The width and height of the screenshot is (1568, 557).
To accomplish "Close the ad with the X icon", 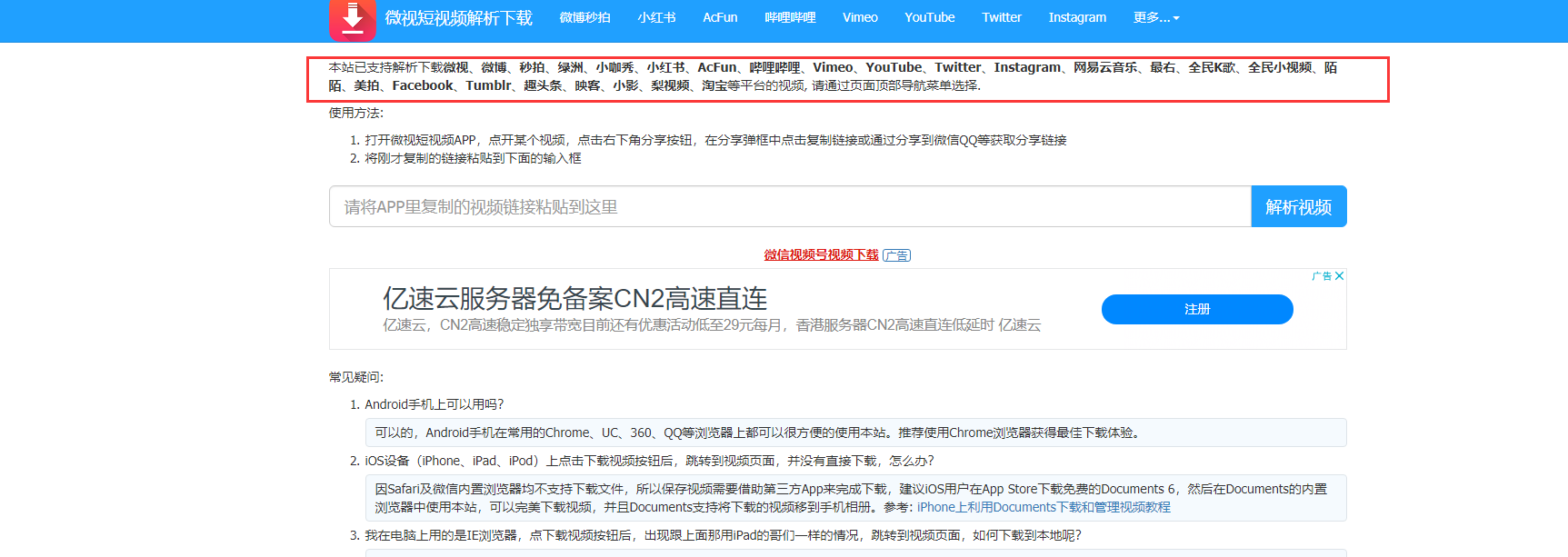I will [x=1339, y=276].
